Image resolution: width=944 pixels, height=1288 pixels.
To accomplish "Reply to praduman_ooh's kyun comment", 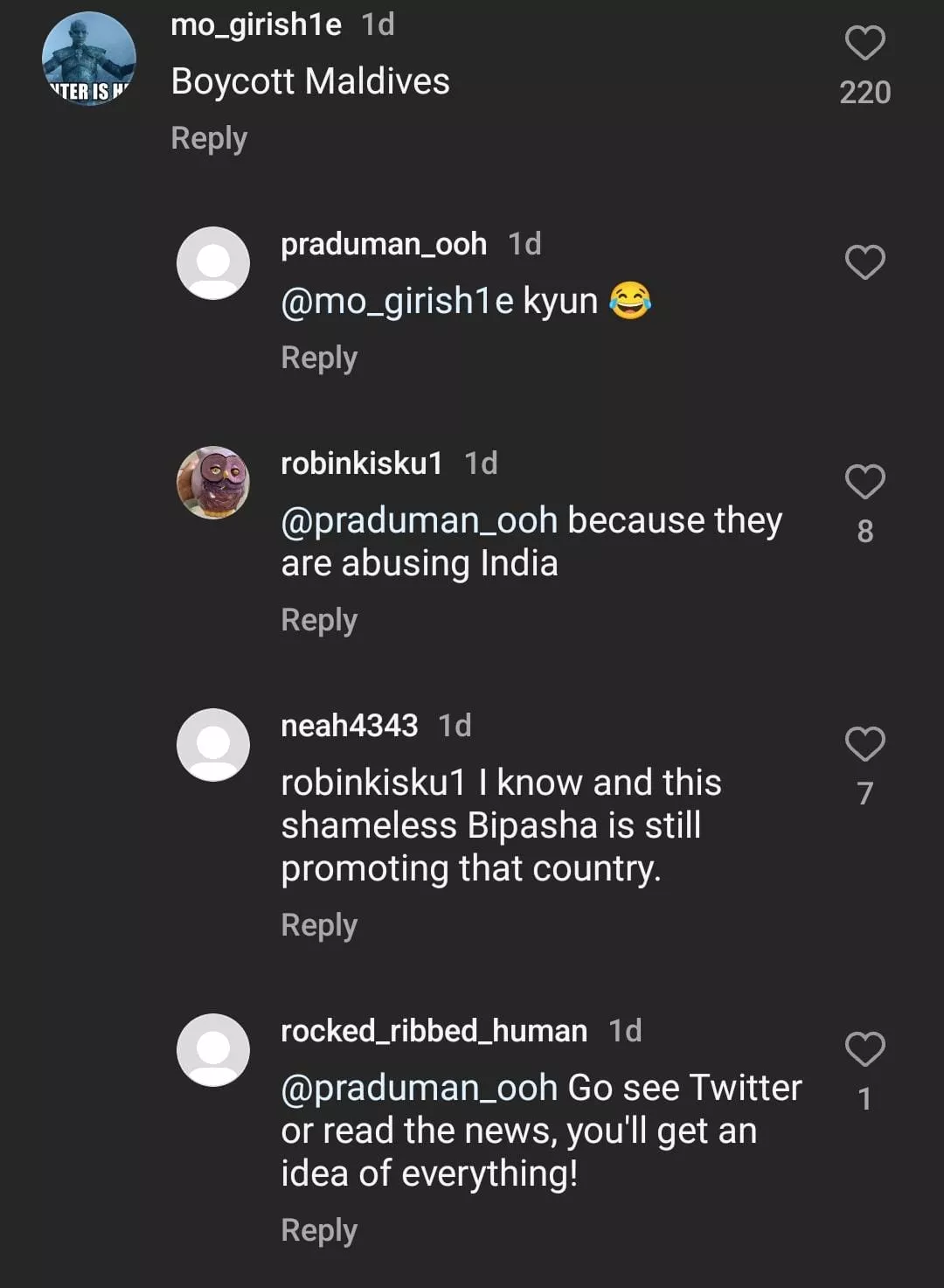I will pyautogui.click(x=319, y=358).
